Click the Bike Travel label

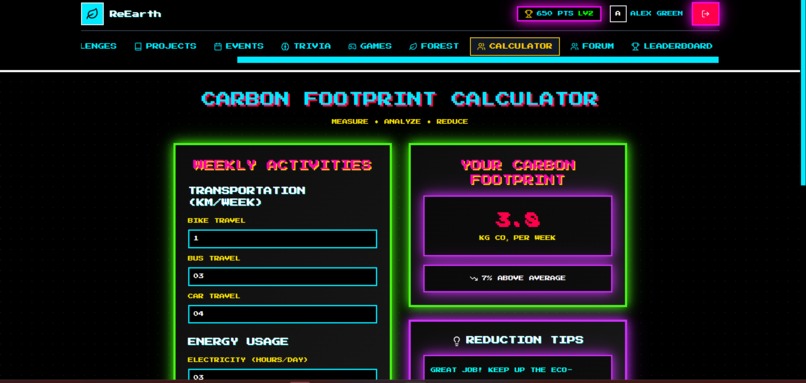[216, 221]
